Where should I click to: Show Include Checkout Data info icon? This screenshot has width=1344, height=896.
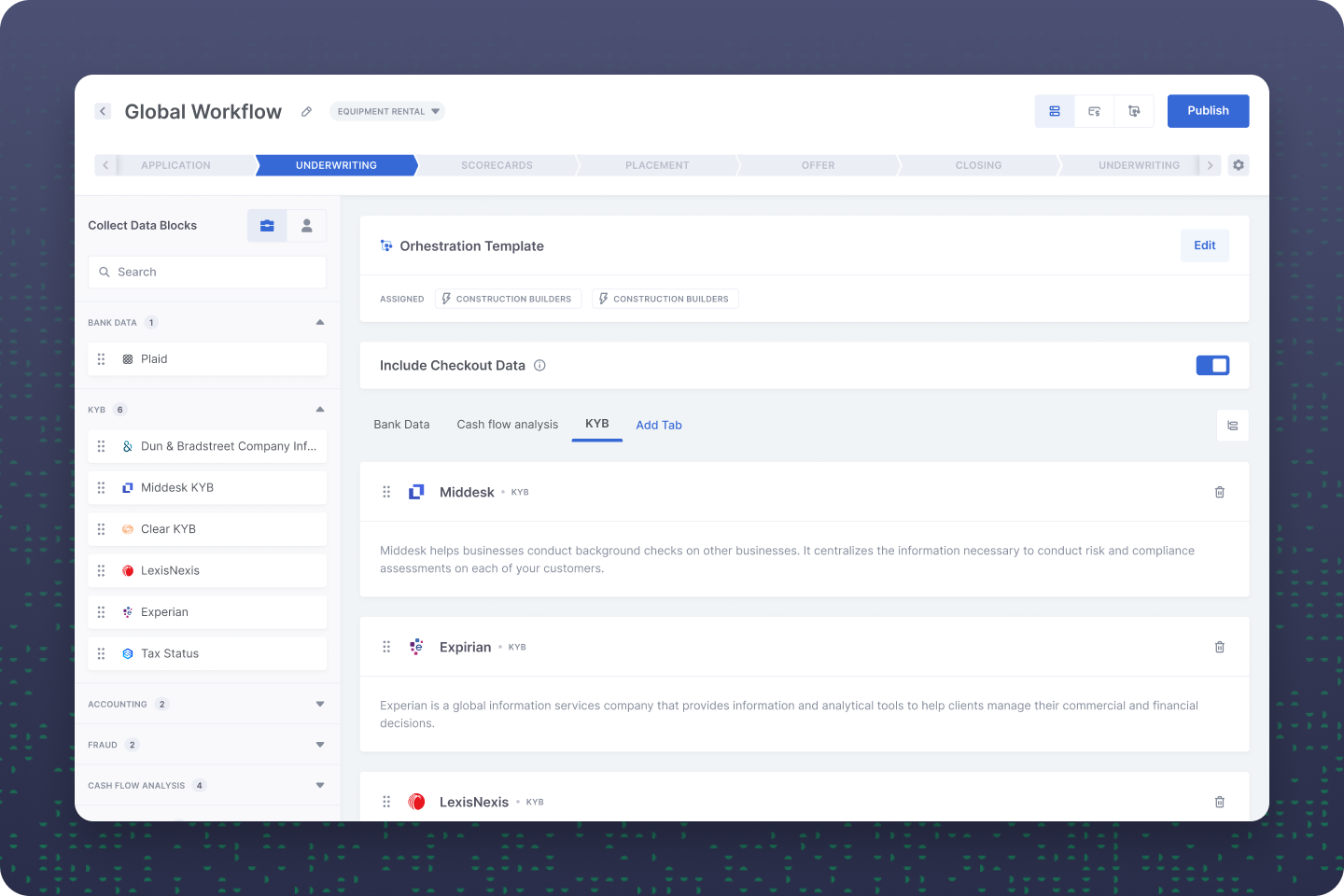coord(539,366)
